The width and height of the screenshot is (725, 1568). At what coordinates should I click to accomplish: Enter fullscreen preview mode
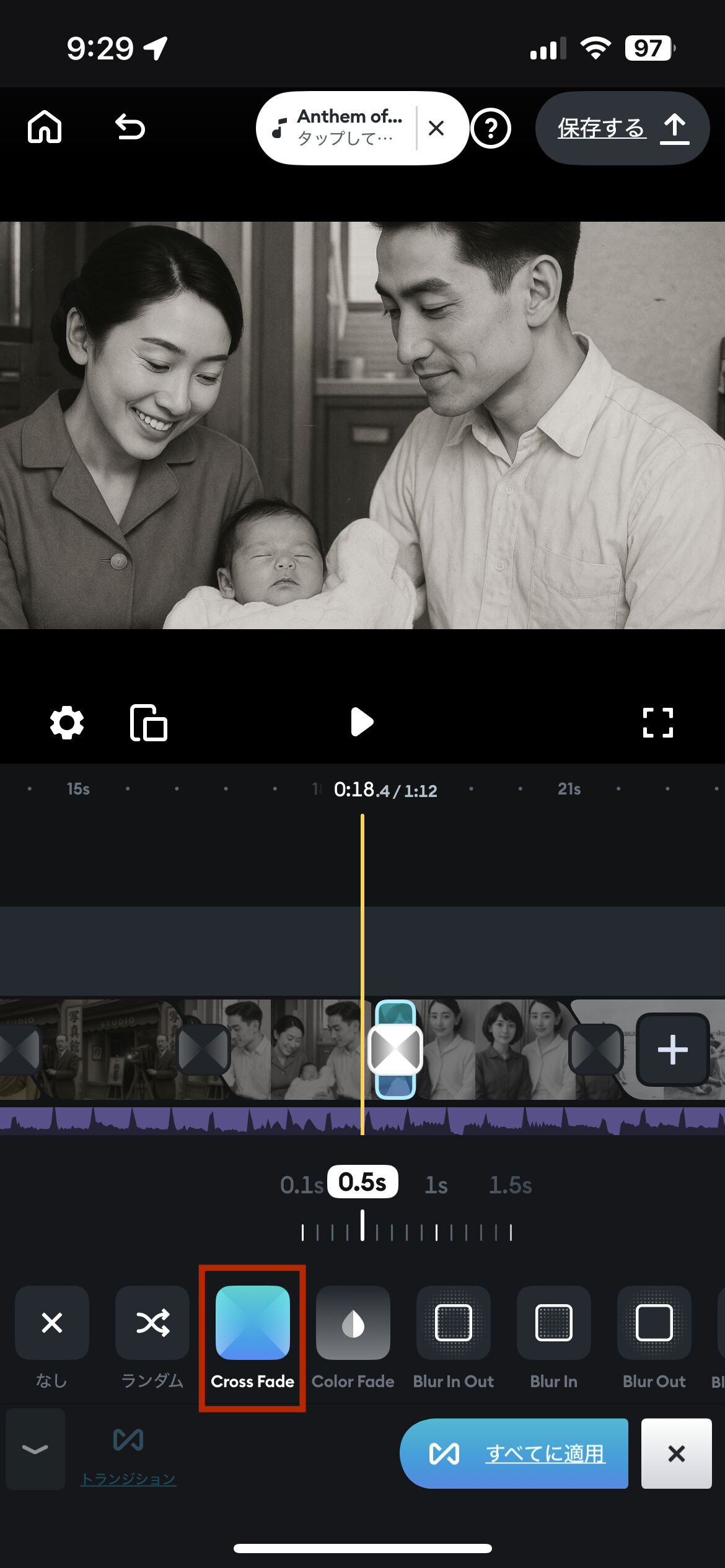tap(657, 723)
